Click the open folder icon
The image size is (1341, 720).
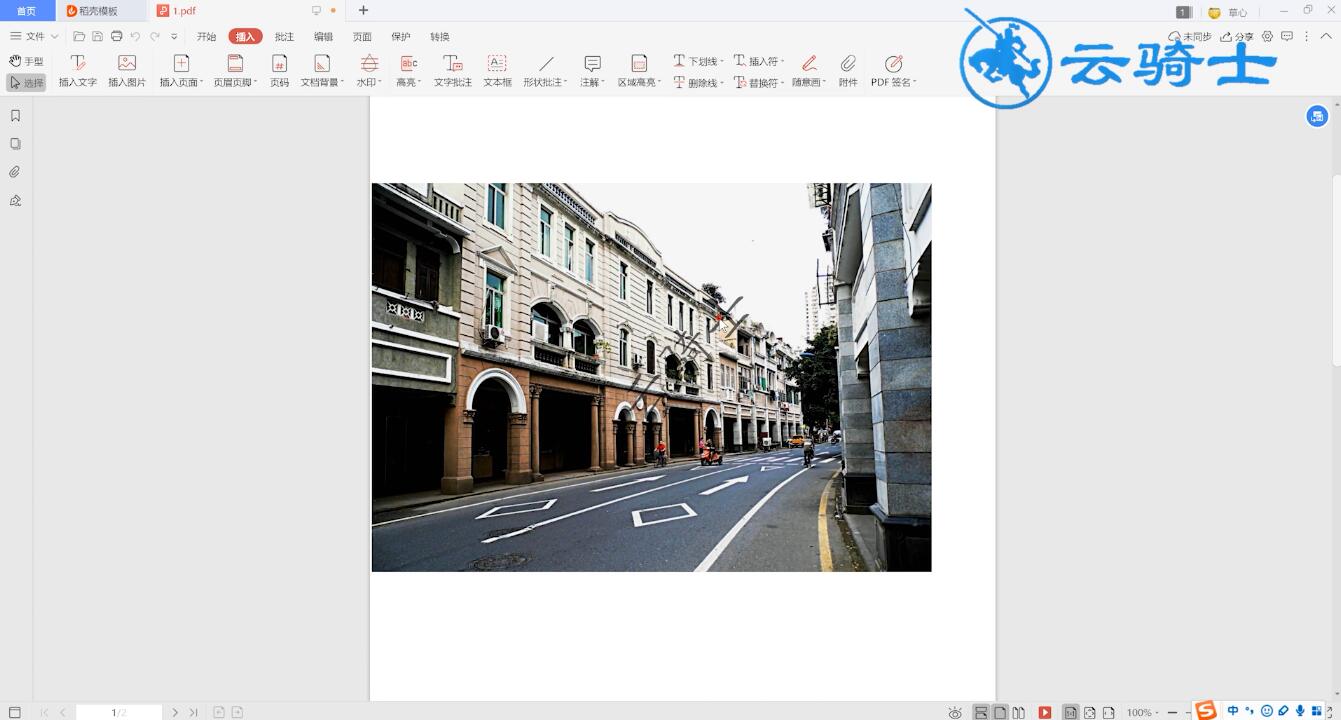(79, 36)
